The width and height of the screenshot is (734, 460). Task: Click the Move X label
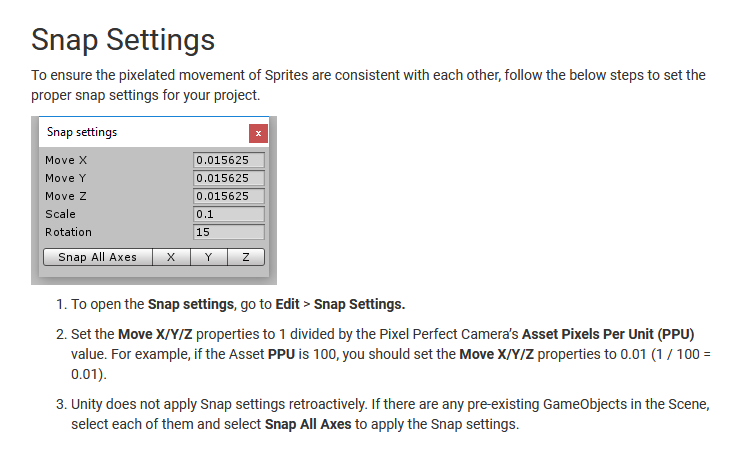click(66, 160)
